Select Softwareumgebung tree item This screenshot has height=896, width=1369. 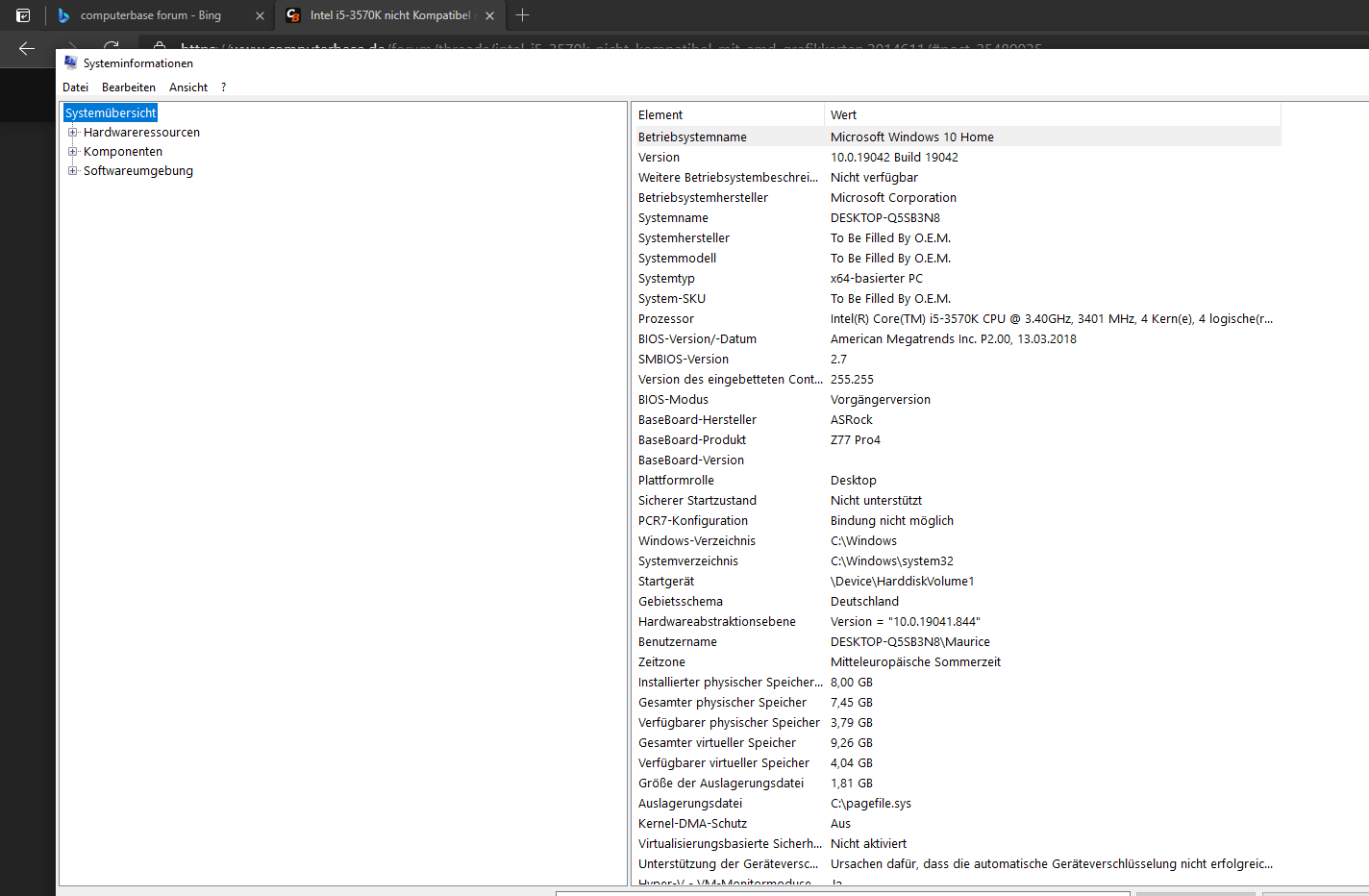(x=138, y=171)
